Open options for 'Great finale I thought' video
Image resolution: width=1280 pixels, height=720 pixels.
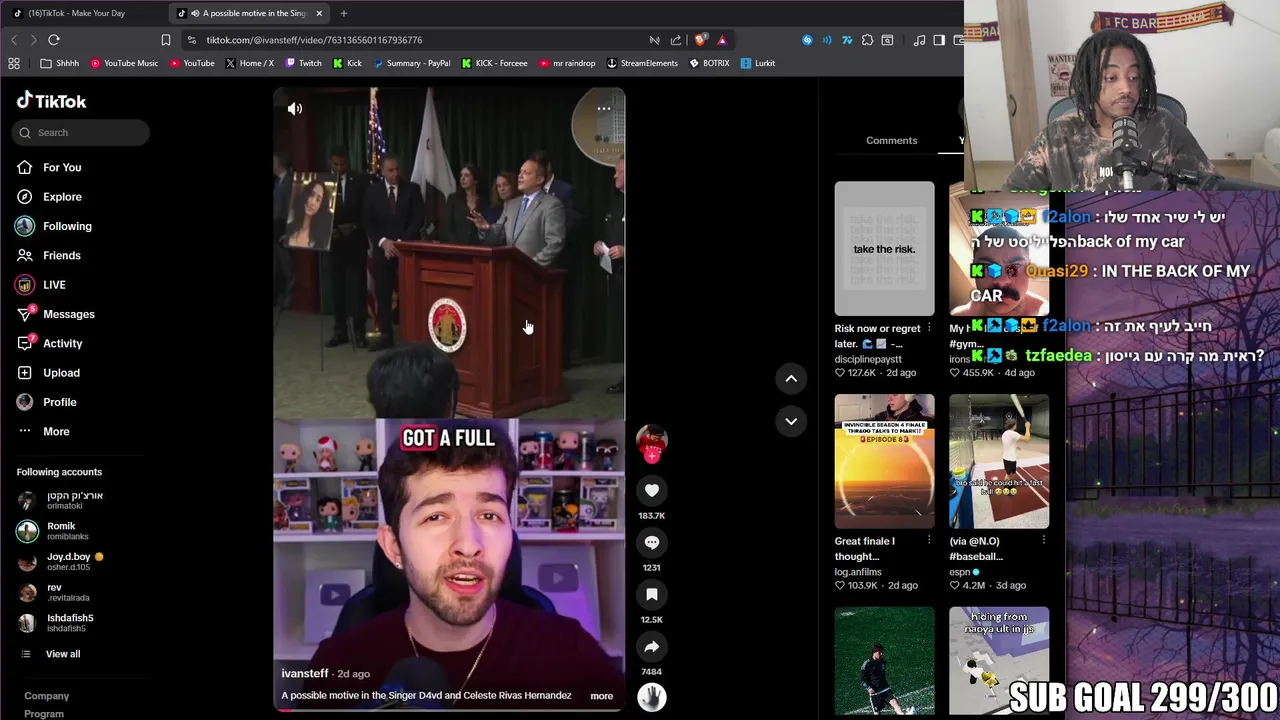pyautogui.click(x=929, y=541)
